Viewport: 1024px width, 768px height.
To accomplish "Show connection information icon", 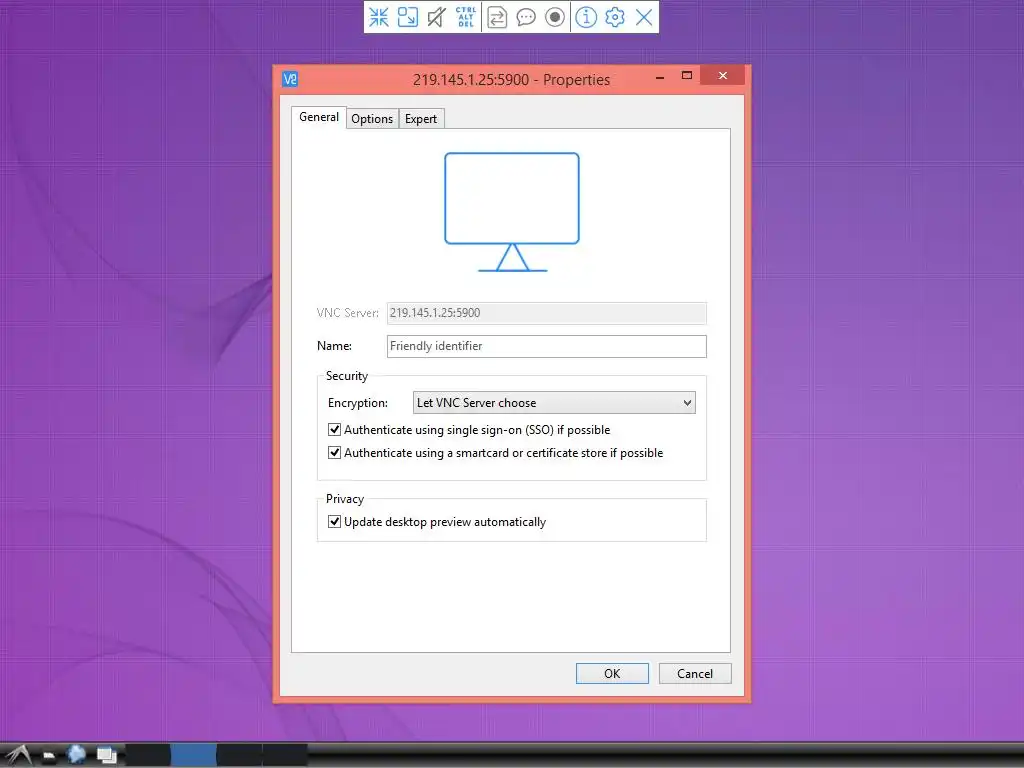I will click(x=586, y=17).
